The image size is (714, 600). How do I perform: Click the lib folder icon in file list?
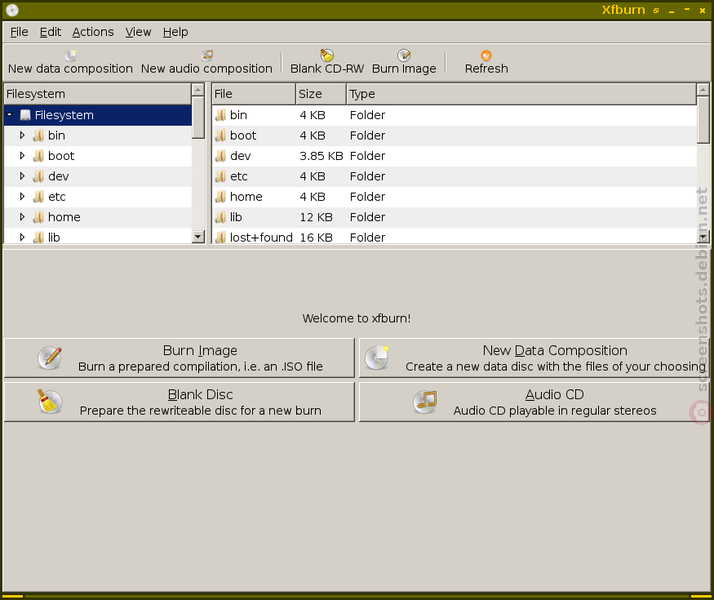220,217
